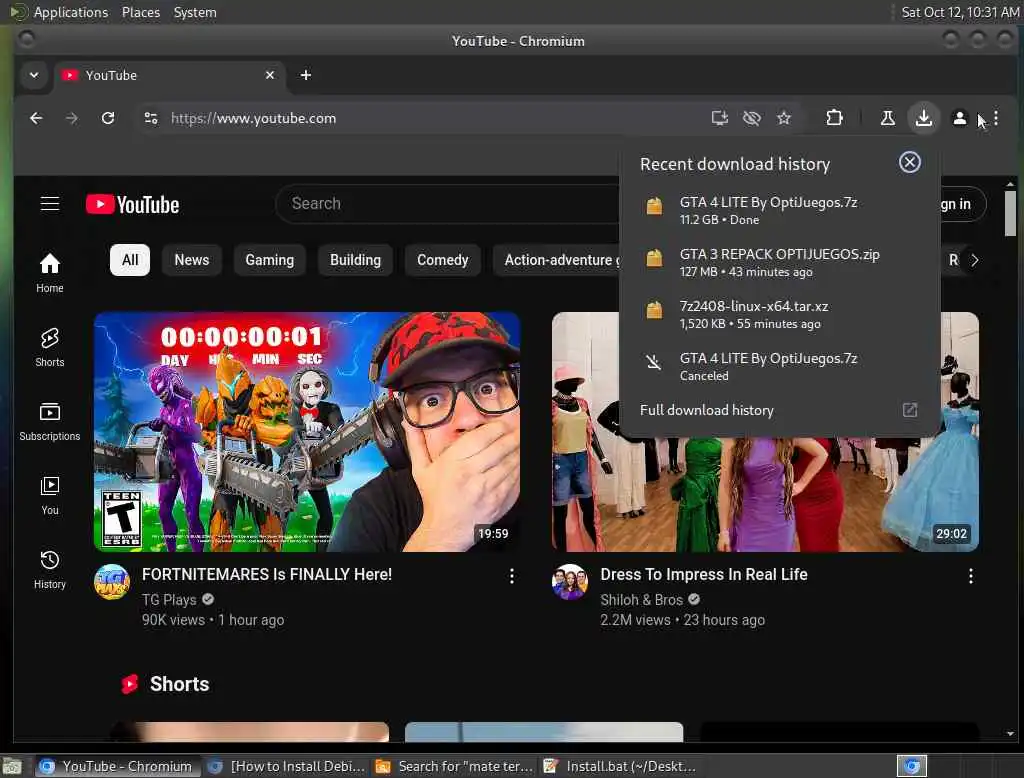
Task: Open GTA 4 LITE download marked Done
Action: click(780, 210)
